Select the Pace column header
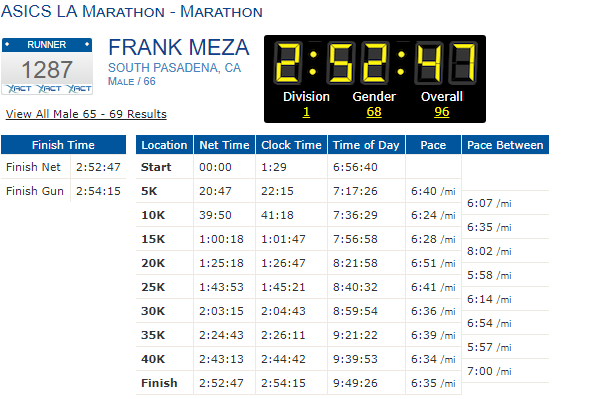Image resolution: width=605 pixels, height=399 pixels. click(433, 145)
